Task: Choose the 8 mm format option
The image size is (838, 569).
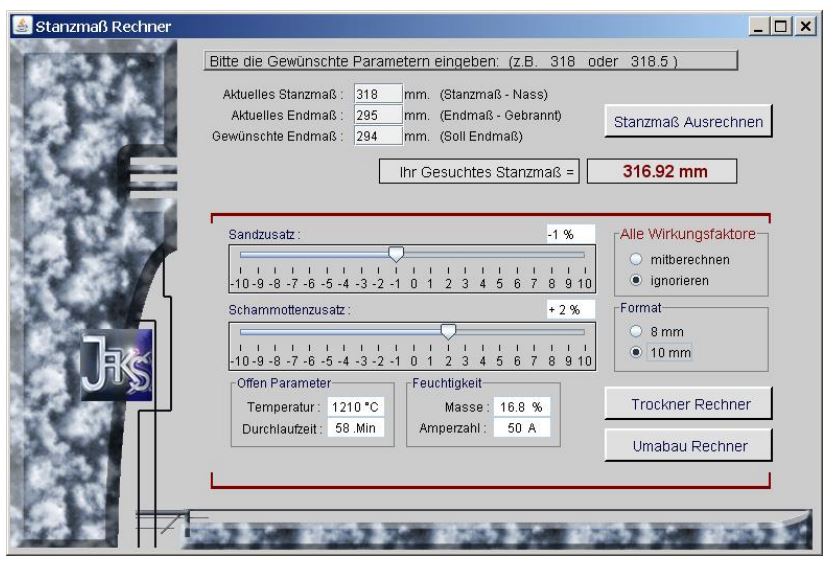Action: [636, 331]
